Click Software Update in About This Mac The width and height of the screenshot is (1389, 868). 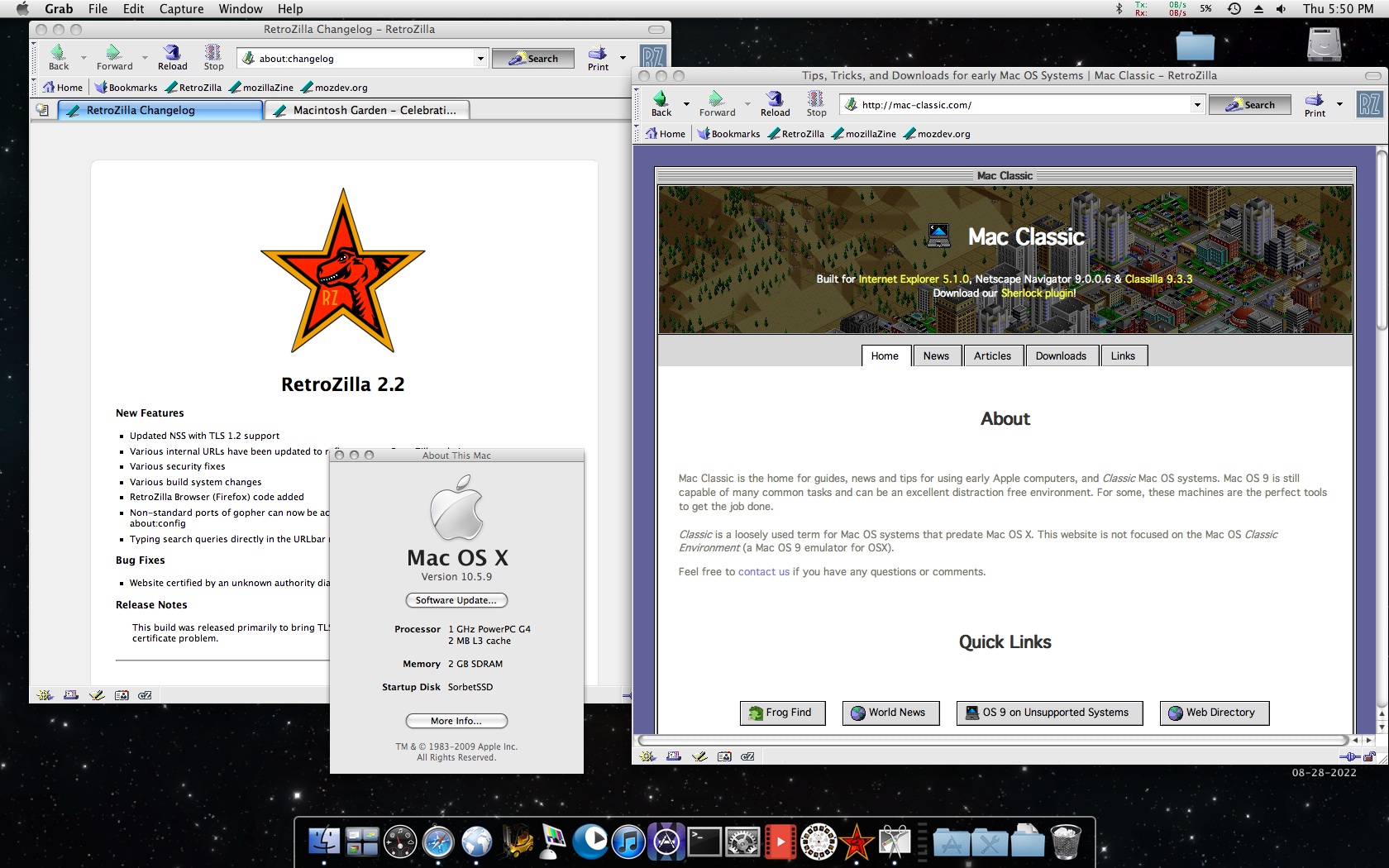[456, 600]
